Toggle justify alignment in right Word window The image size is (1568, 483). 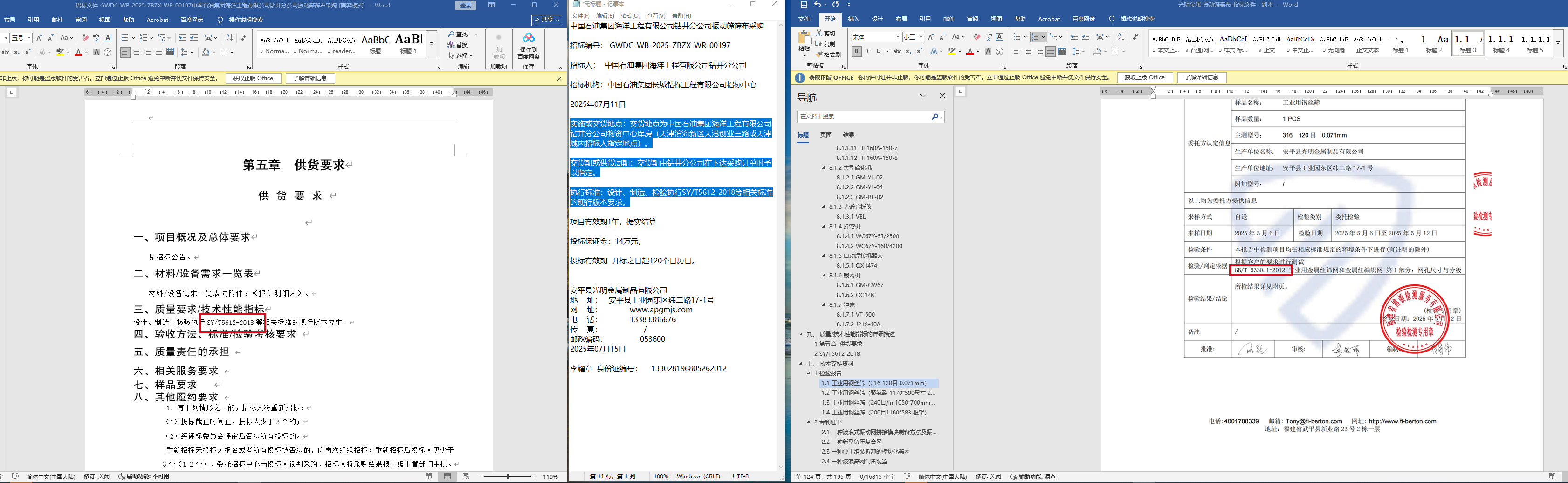1051,52
